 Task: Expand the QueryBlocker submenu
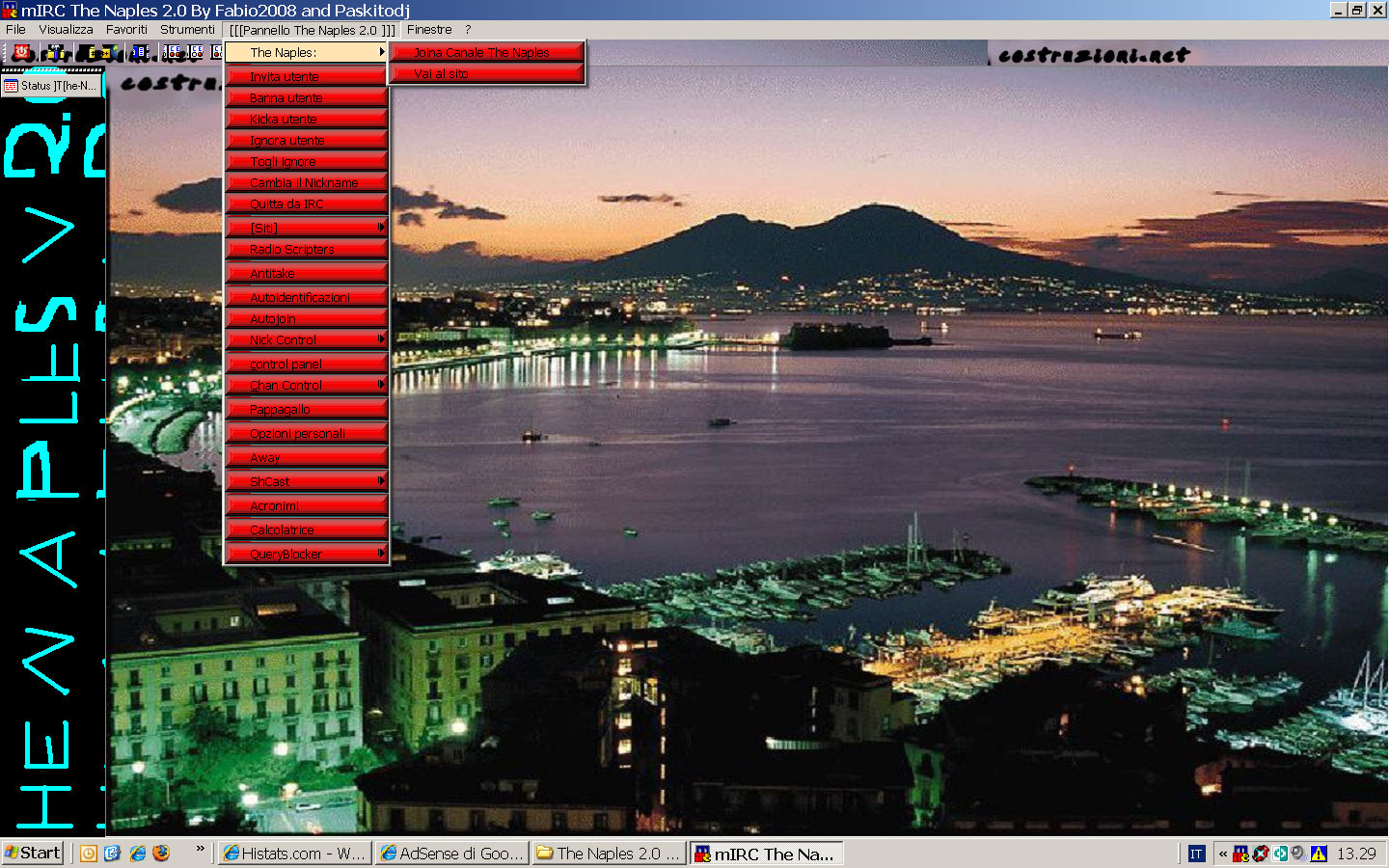coord(306,554)
